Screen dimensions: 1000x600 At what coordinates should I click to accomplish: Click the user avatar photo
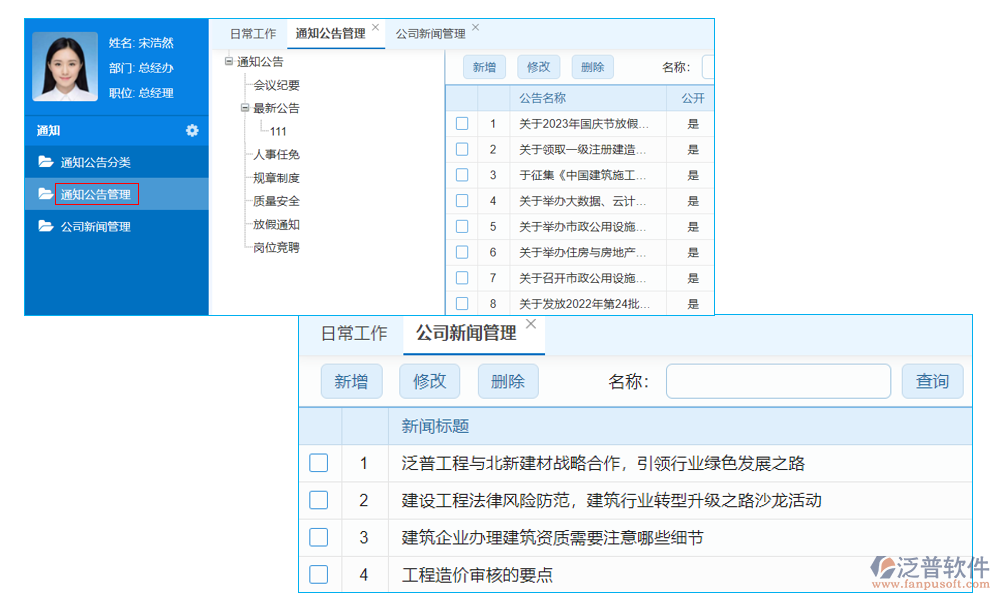tap(64, 64)
